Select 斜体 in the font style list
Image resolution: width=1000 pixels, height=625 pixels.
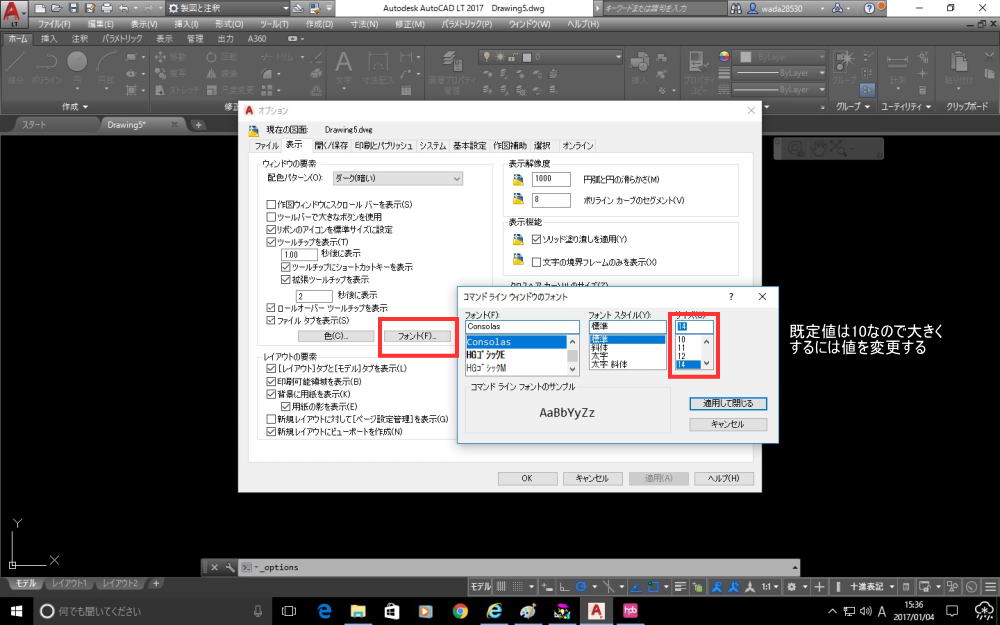600,348
